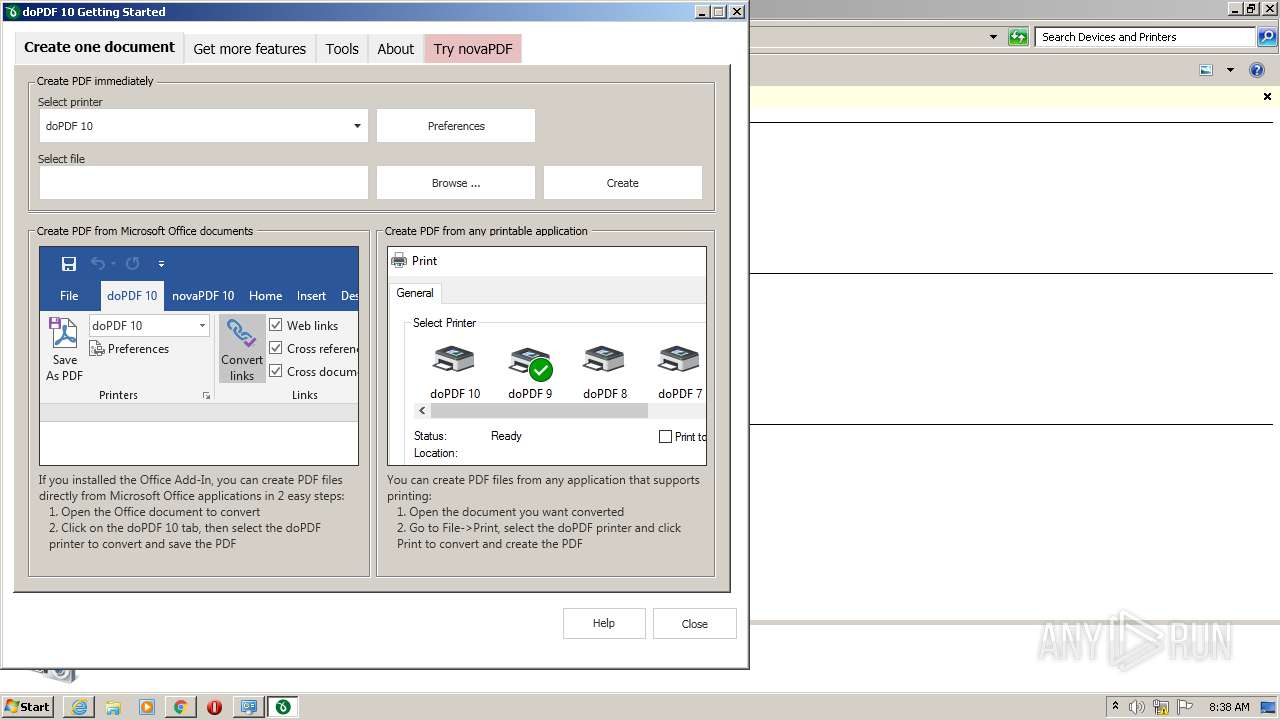This screenshot has width=1280, height=720.
Task: Click the printer list horizontal scrollbar
Action: tap(539, 411)
